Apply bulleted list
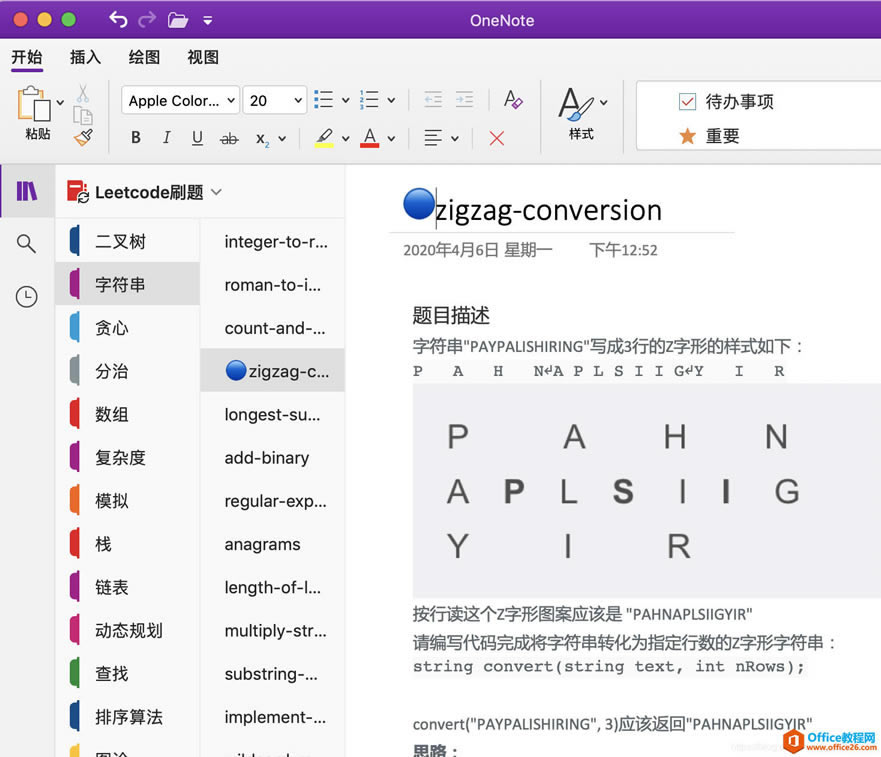 click(x=324, y=99)
